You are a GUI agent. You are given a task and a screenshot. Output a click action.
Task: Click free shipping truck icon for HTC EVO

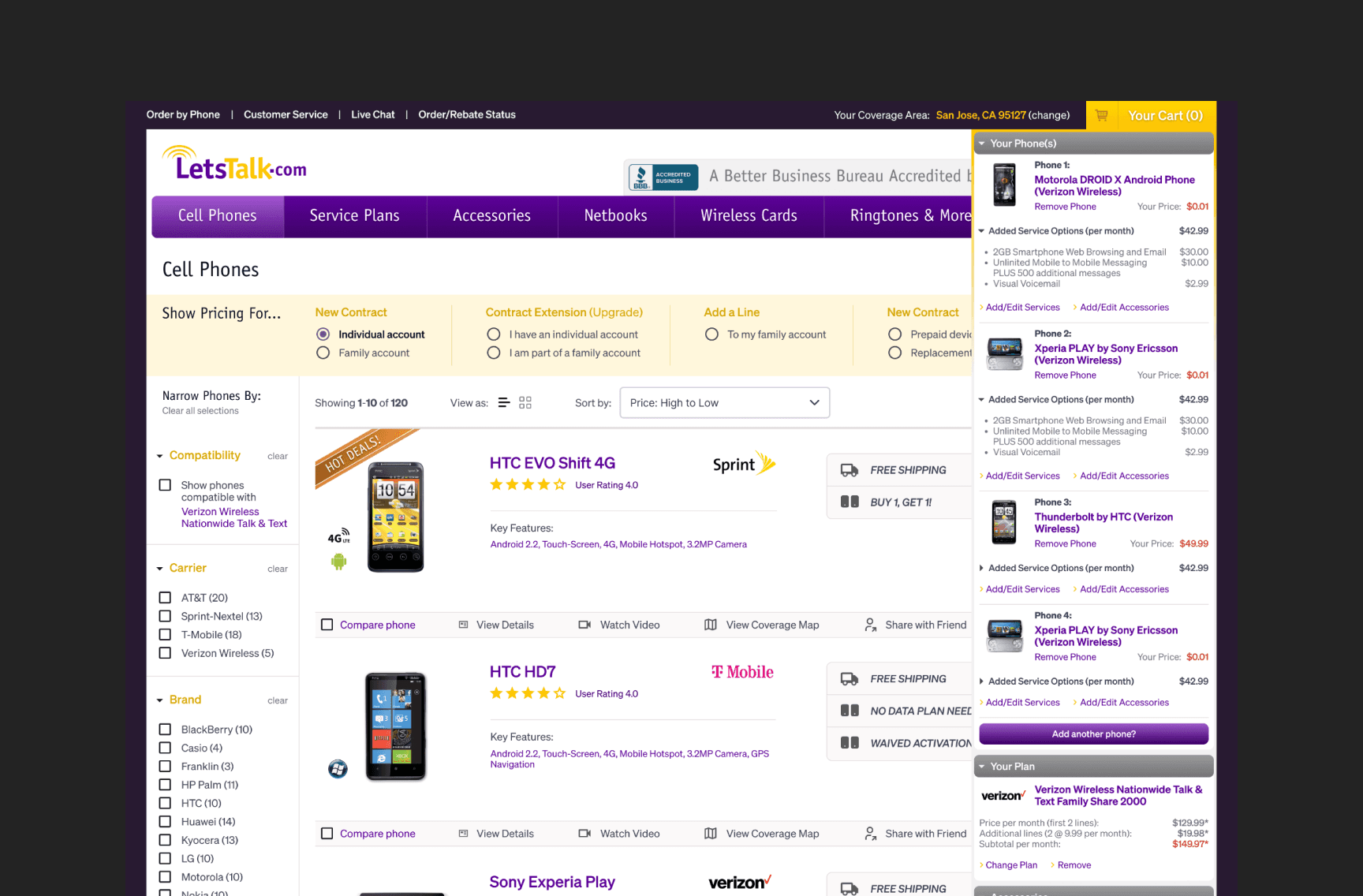tap(850, 470)
